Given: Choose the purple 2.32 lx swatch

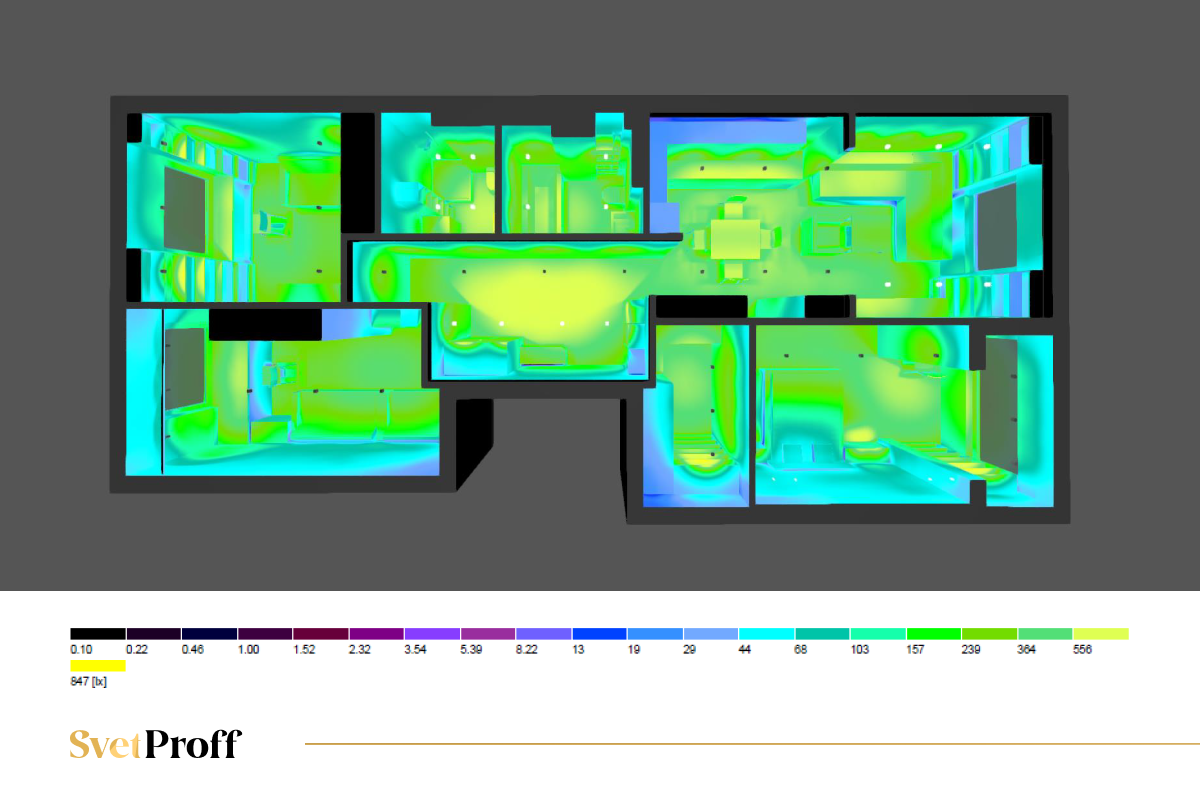Looking at the screenshot, I should click(x=376, y=634).
